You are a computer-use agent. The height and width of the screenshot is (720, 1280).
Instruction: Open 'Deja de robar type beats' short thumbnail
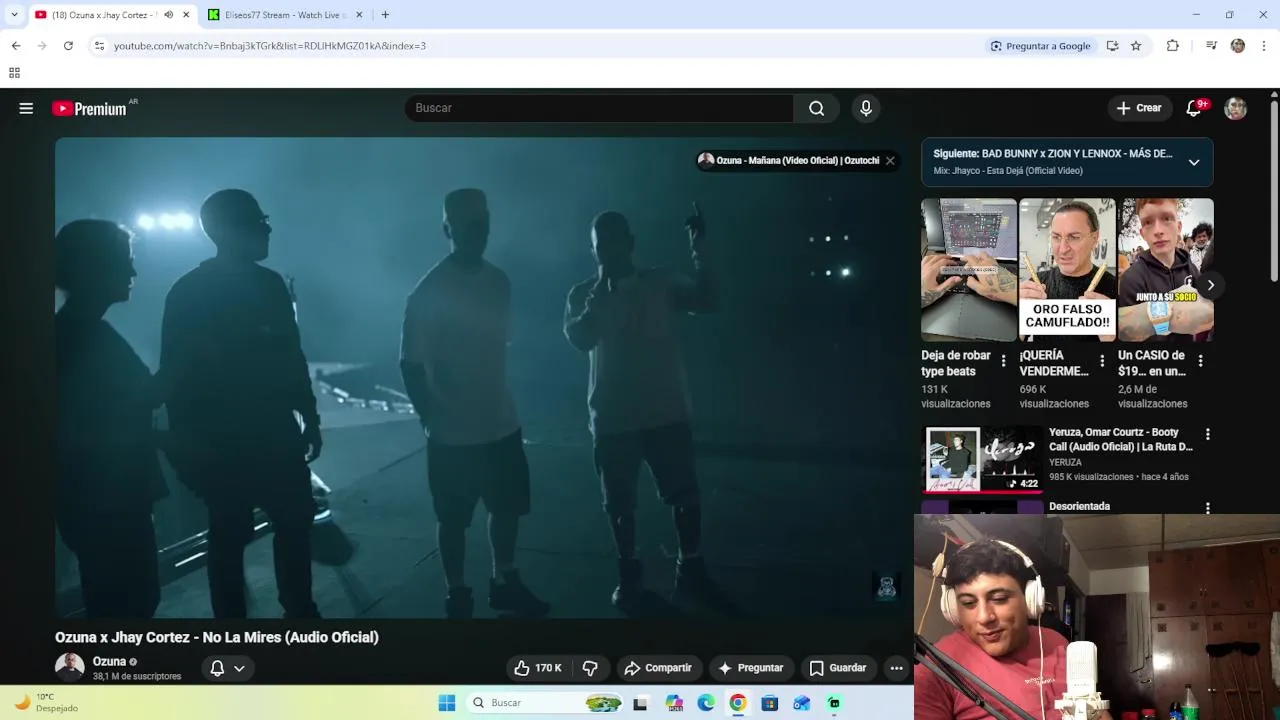(969, 270)
